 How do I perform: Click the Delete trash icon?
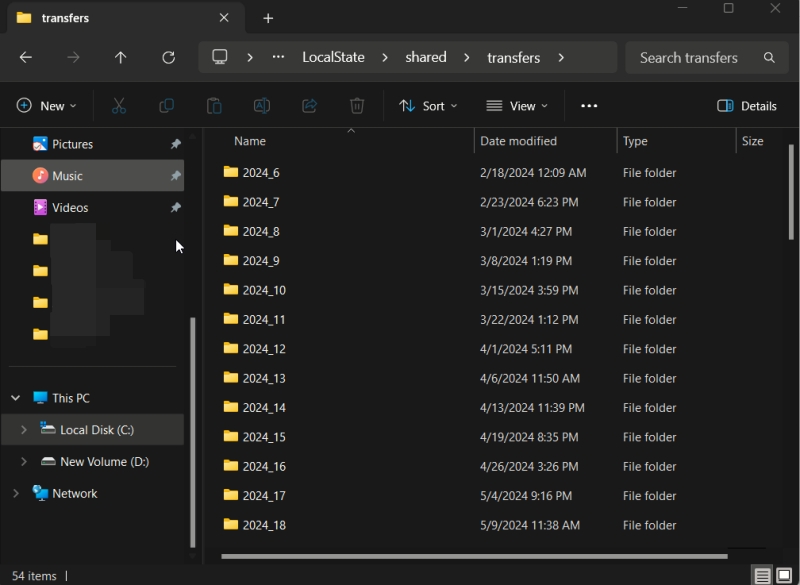[356, 105]
